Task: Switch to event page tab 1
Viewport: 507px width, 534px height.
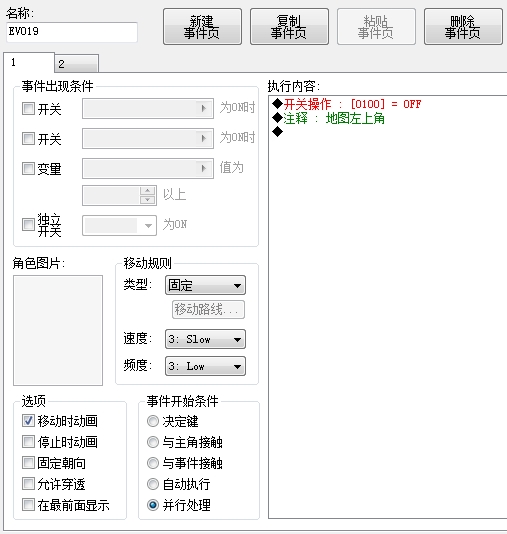Action: coord(29,62)
